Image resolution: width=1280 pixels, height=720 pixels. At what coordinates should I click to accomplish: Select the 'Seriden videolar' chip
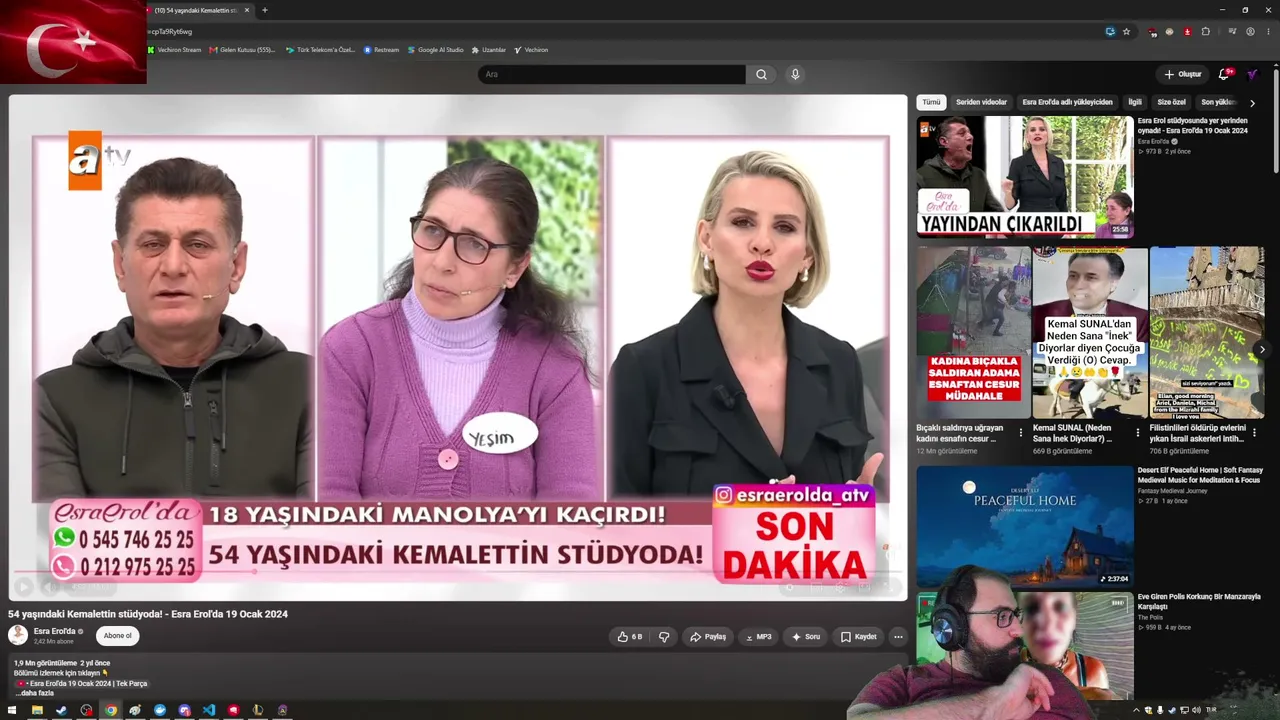click(981, 102)
